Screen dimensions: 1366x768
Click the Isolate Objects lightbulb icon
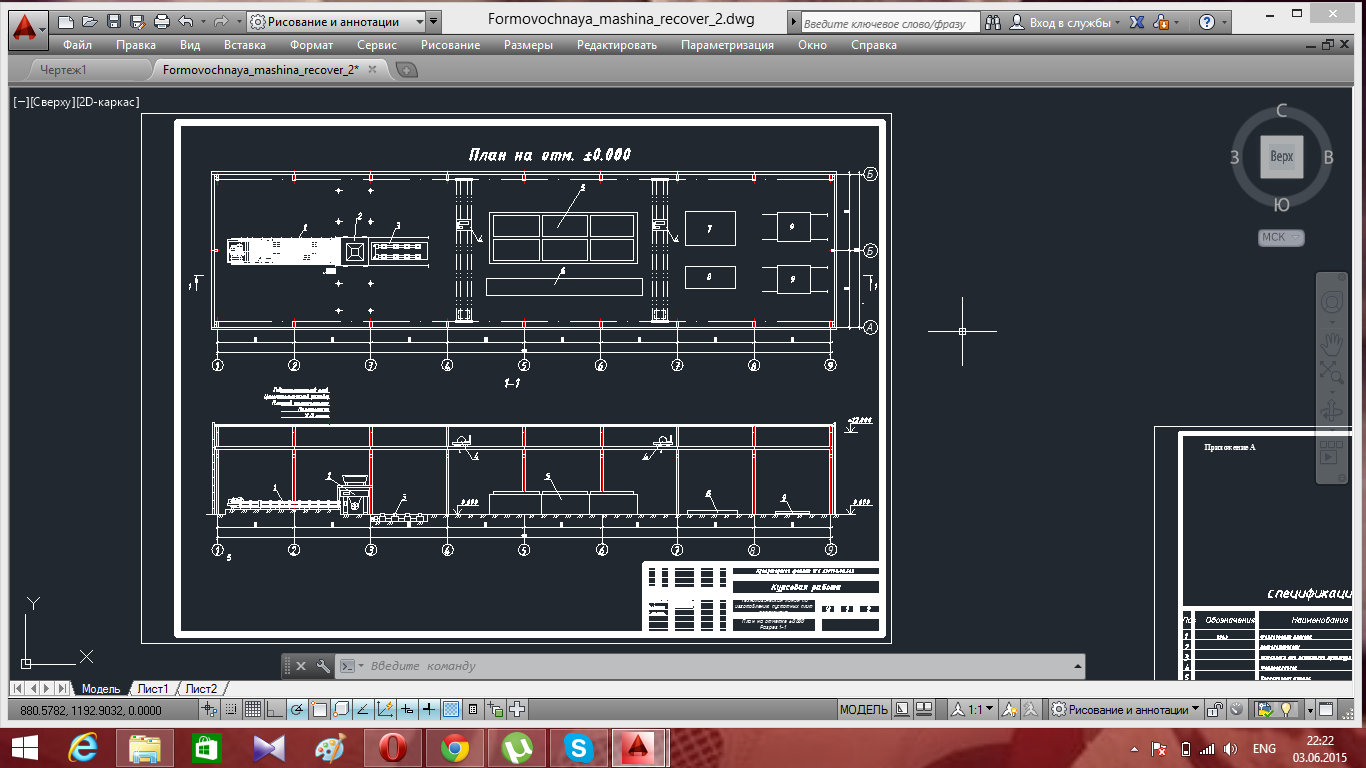[x=1285, y=709]
